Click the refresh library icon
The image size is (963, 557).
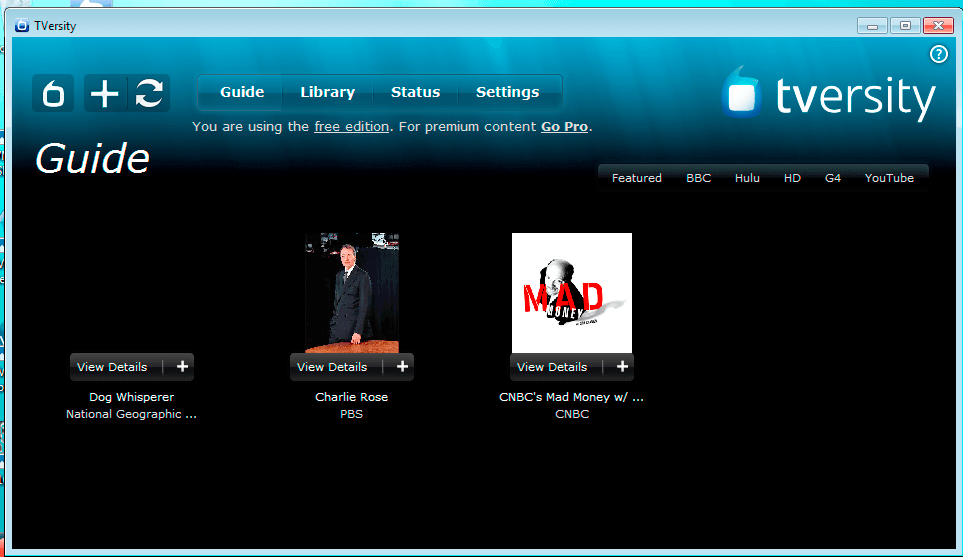click(x=149, y=93)
